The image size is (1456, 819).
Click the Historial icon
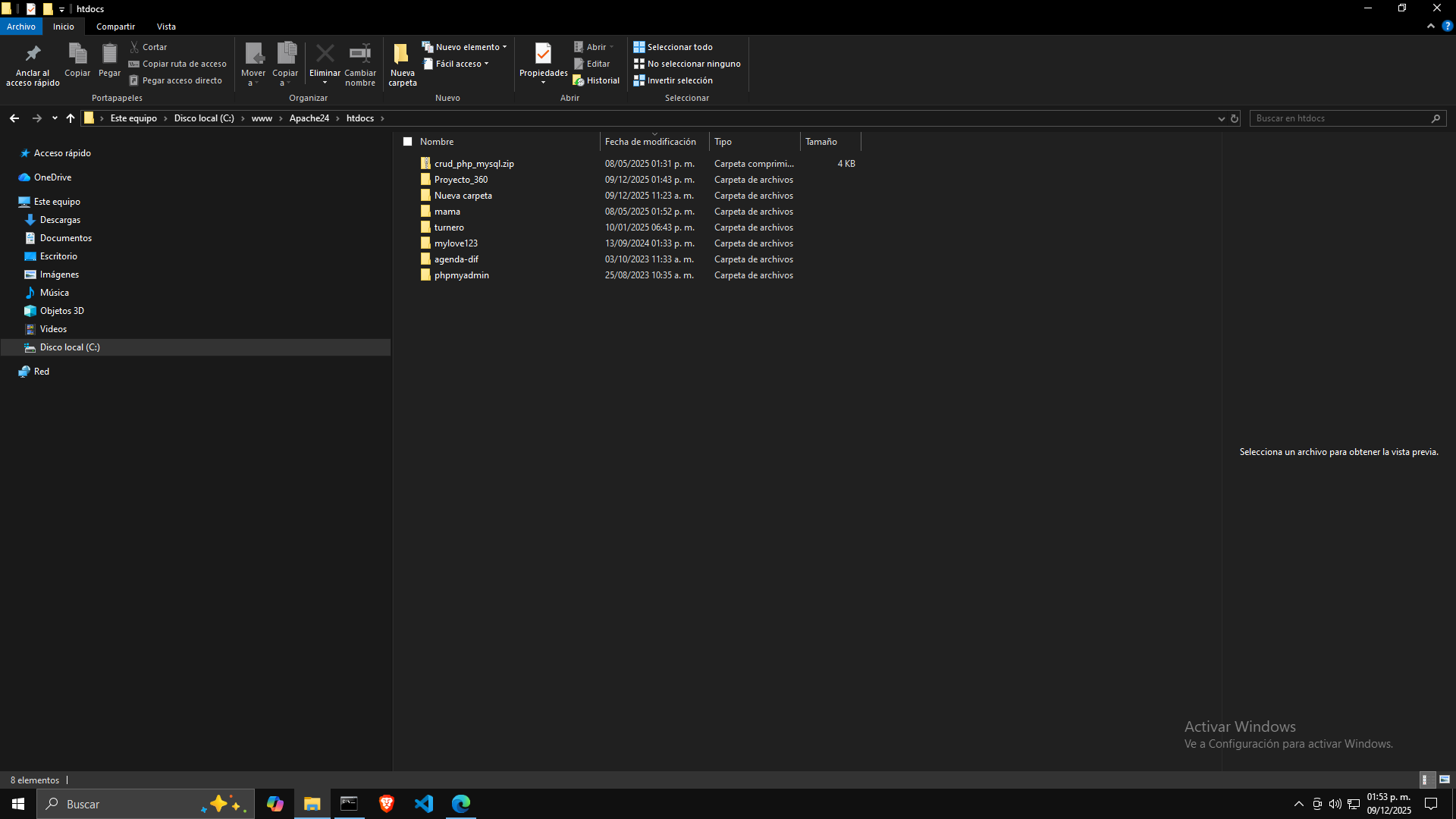coord(579,80)
